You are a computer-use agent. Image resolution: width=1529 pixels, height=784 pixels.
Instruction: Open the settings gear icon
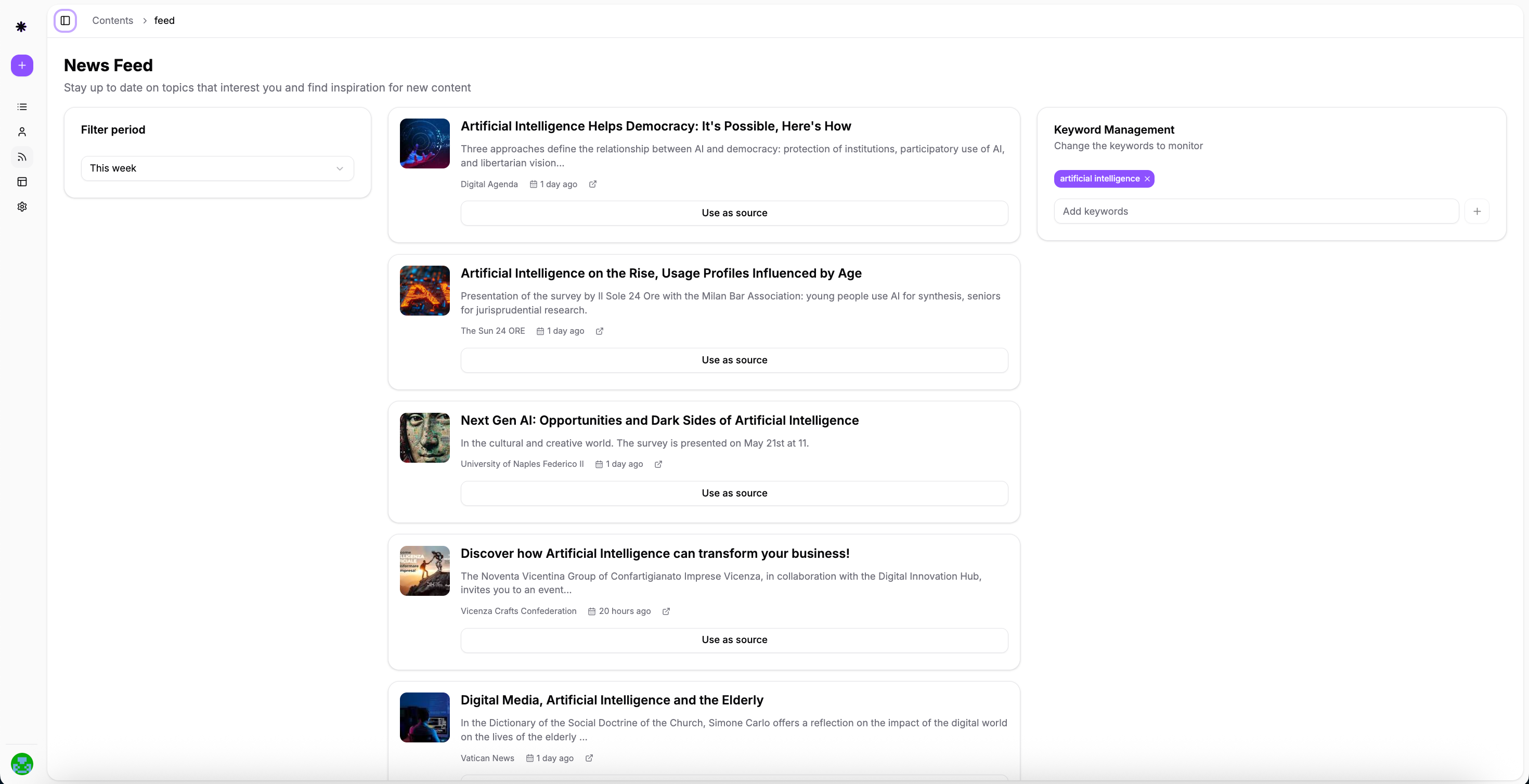22,206
